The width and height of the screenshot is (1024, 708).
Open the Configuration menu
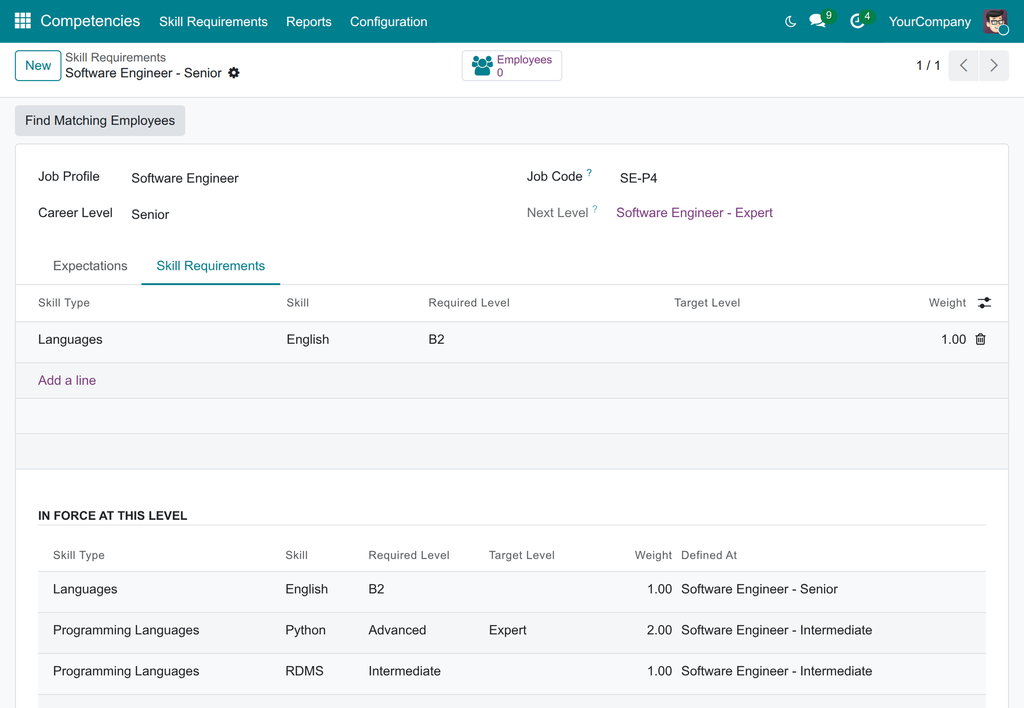pyautogui.click(x=389, y=22)
